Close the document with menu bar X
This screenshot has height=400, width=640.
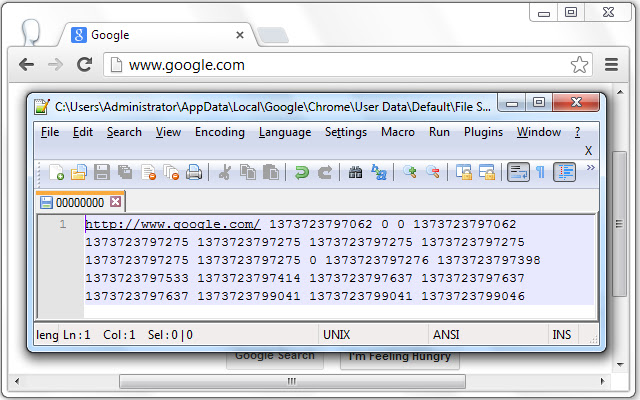588,151
